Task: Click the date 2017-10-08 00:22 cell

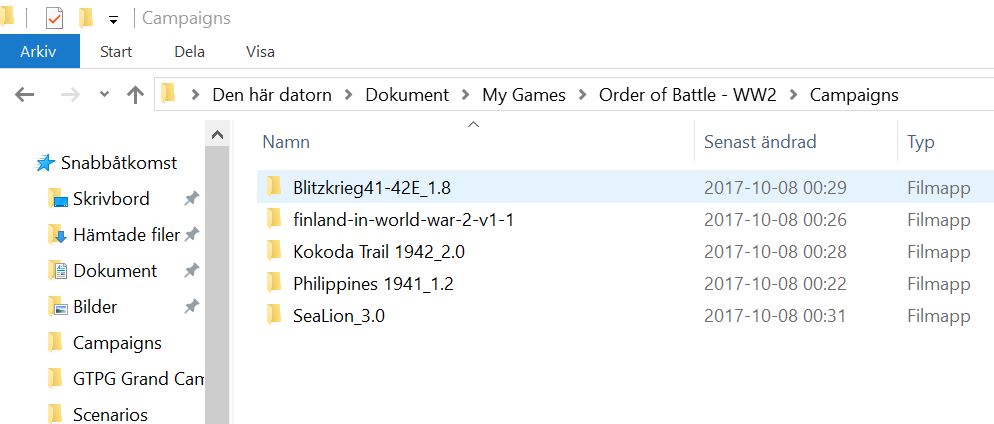Action: point(775,283)
